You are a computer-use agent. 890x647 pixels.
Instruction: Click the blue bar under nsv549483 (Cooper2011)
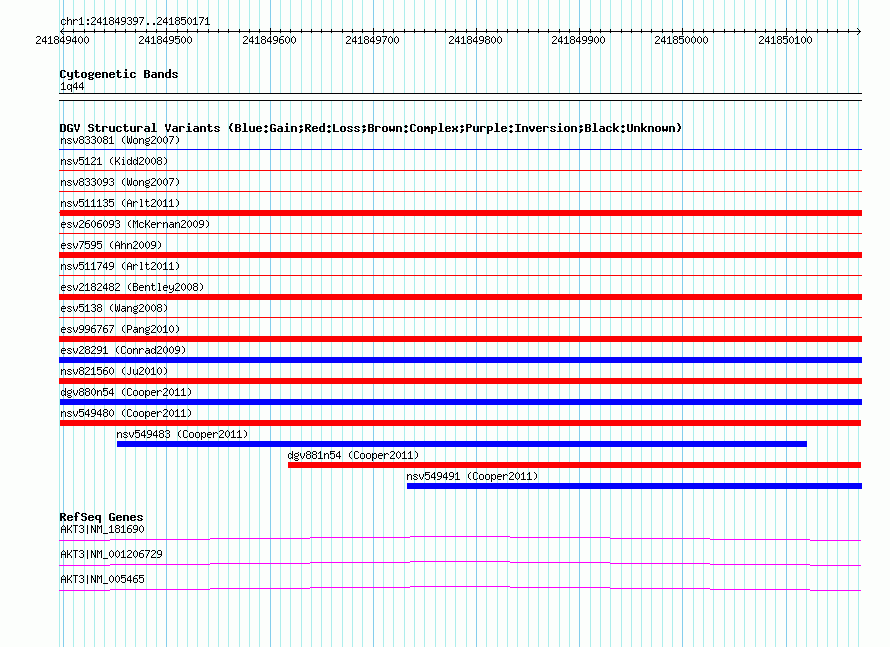click(461, 444)
